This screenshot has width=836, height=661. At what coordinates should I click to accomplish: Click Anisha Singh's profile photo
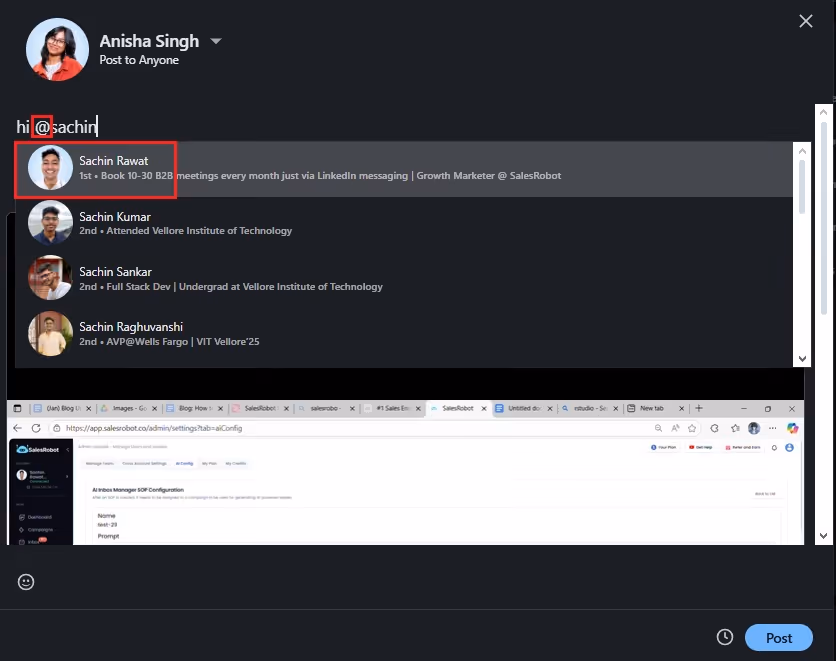pyautogui.click(x=58, y=50)
